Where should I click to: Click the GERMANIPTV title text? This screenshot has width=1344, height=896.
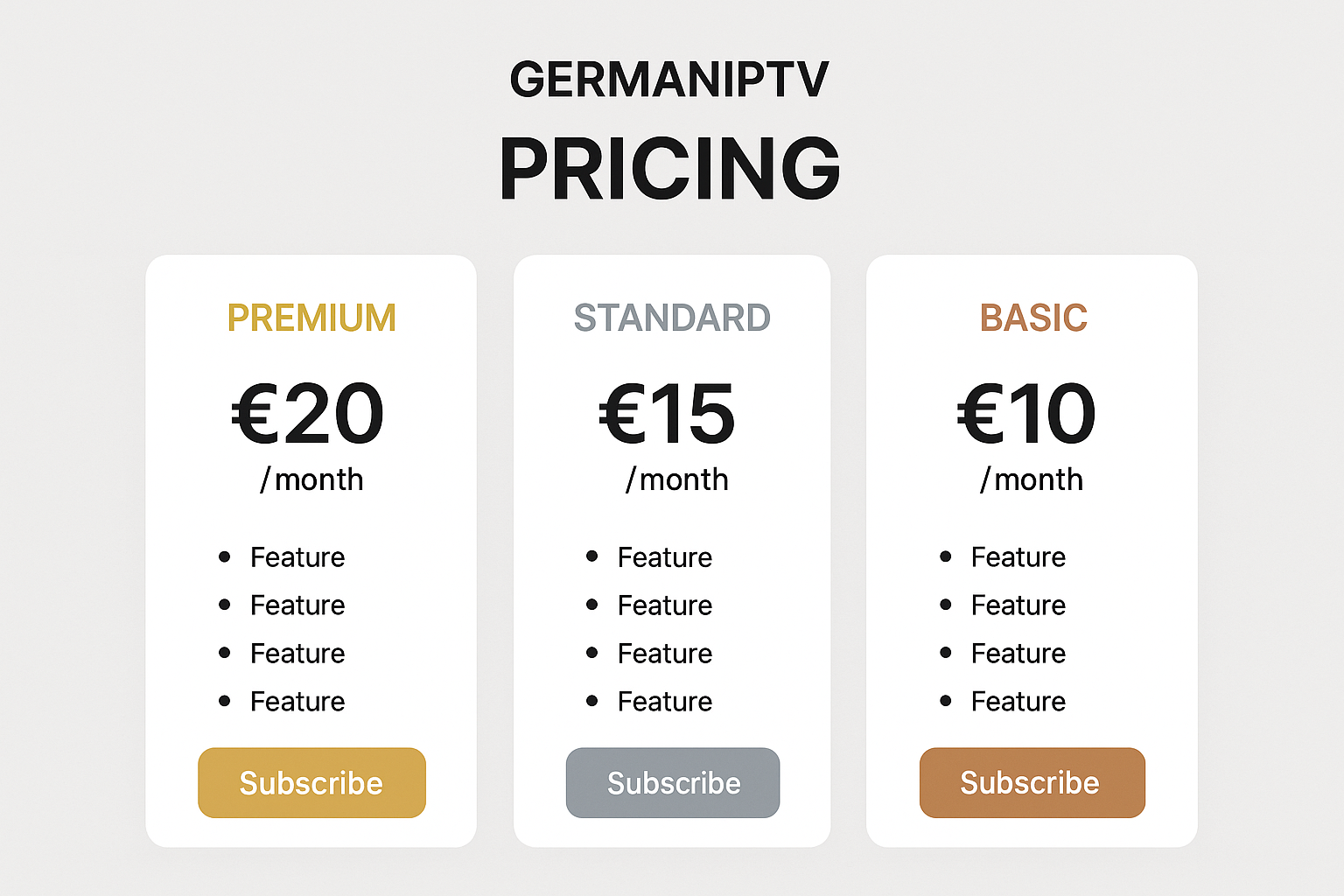pos(669,80)
